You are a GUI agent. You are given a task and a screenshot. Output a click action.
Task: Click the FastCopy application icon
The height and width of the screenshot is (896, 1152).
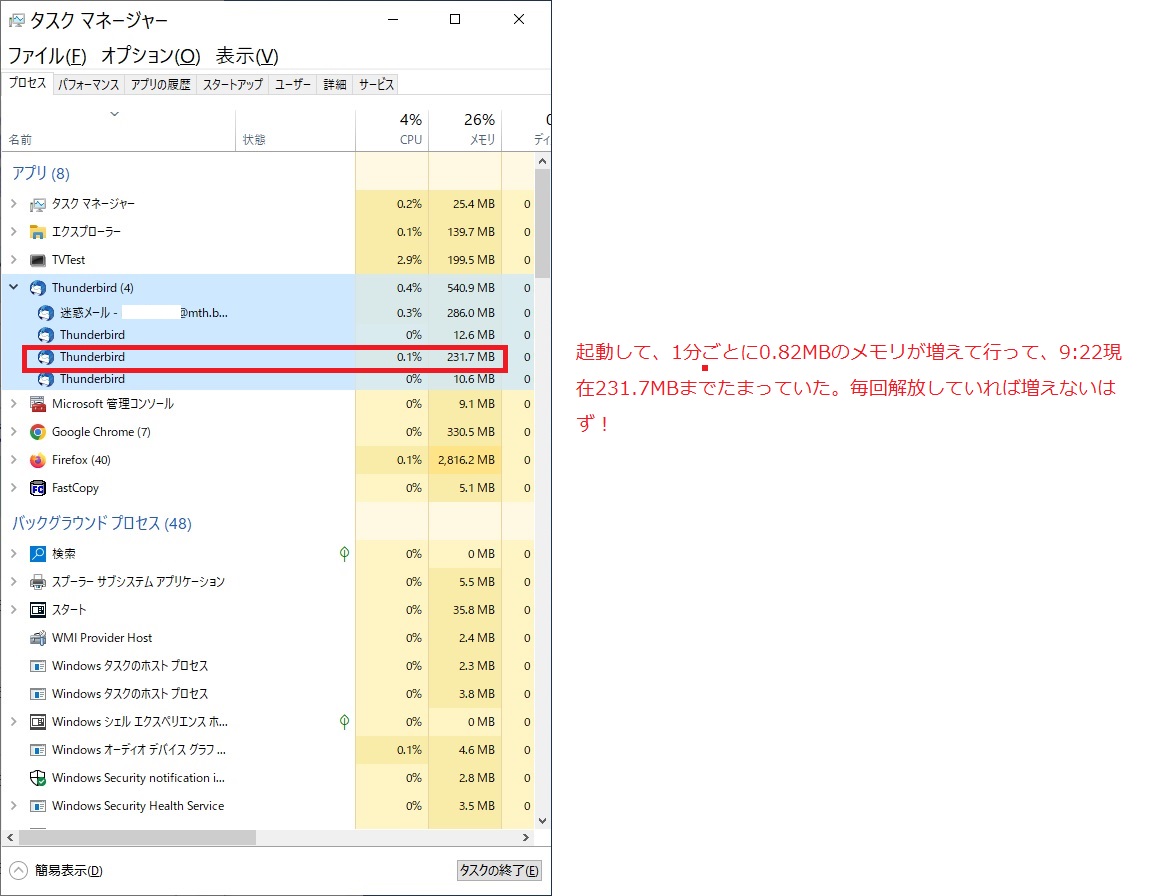click(38, 488)
